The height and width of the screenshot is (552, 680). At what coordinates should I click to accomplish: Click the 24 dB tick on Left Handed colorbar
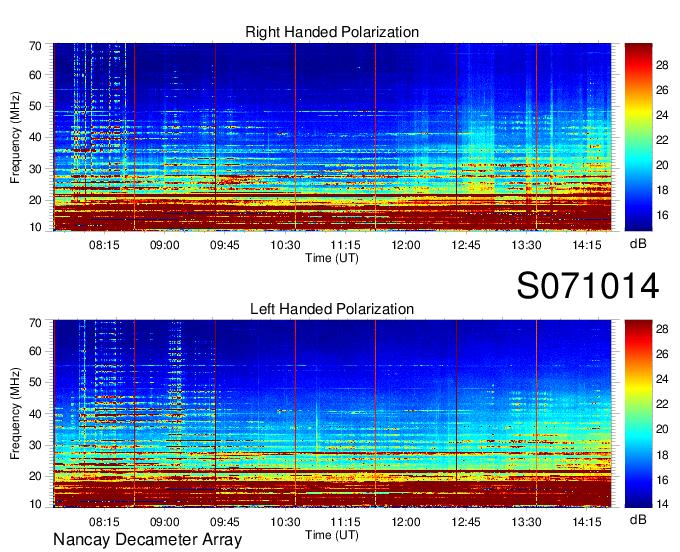coord(662,379)
